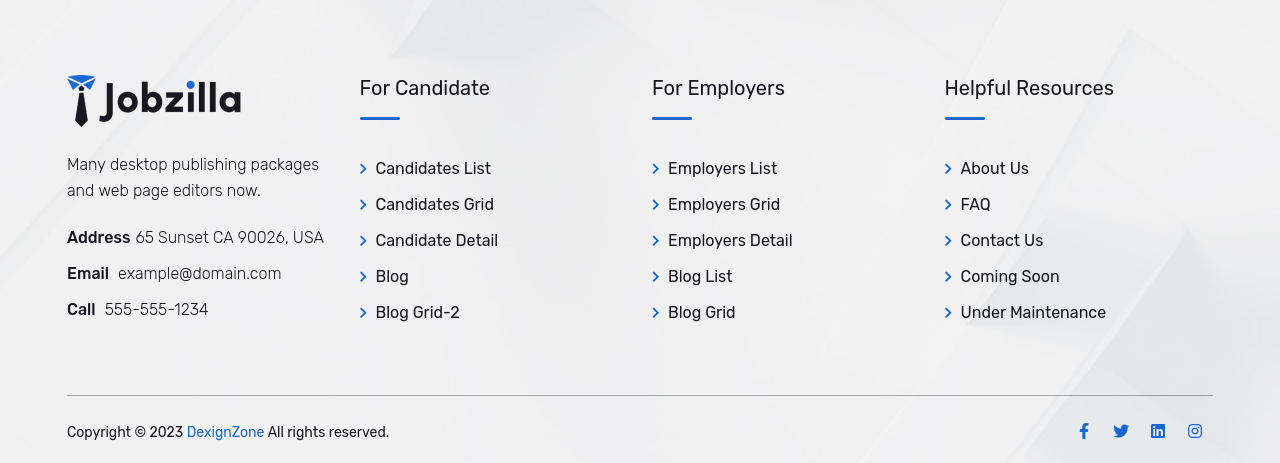This screenshot has width=1280, height=463.
Task: Open the Coming Soon page
Action: [x=1009, y=277]
